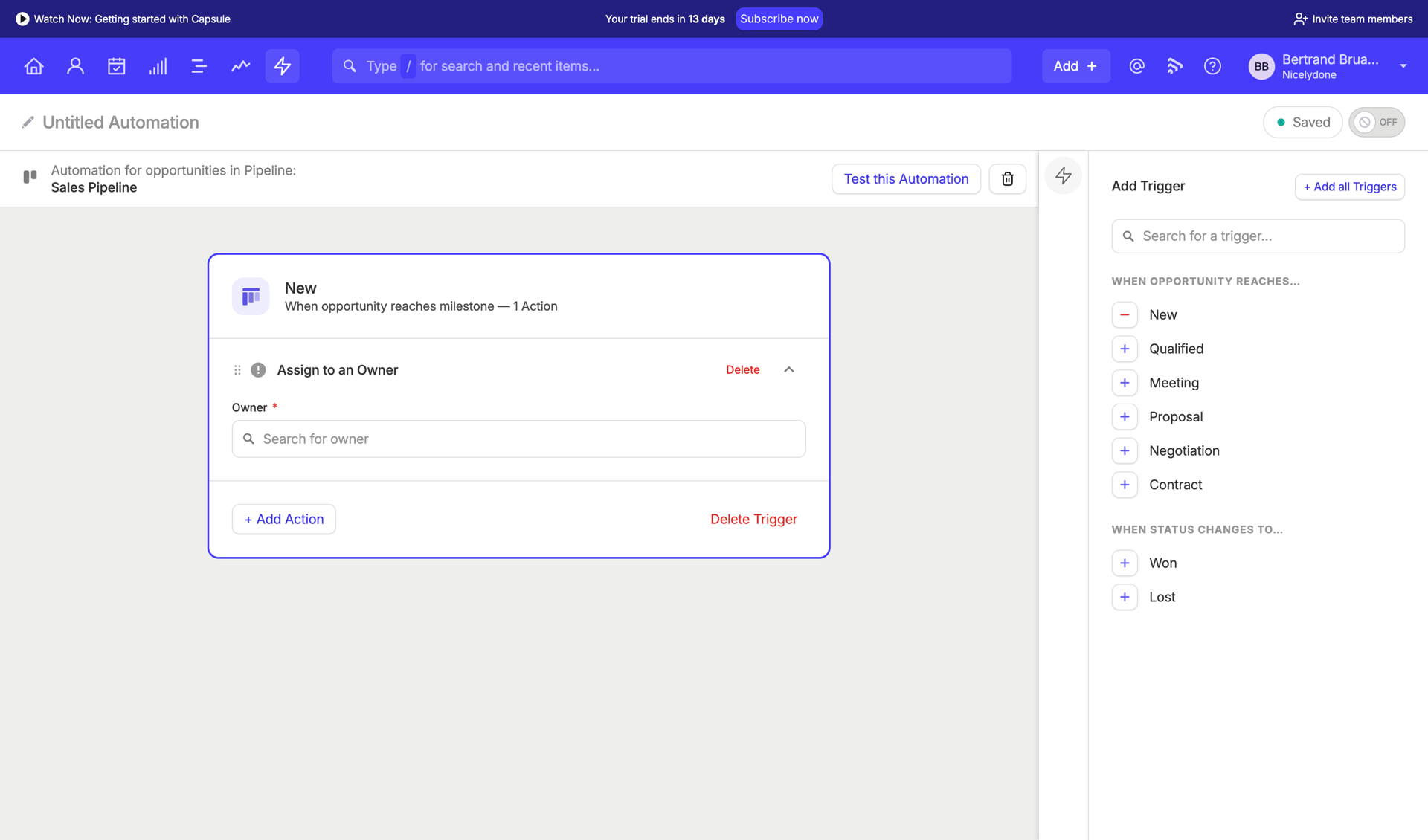
Task: Click the Test this Automation button
Action: pos(906,178)
